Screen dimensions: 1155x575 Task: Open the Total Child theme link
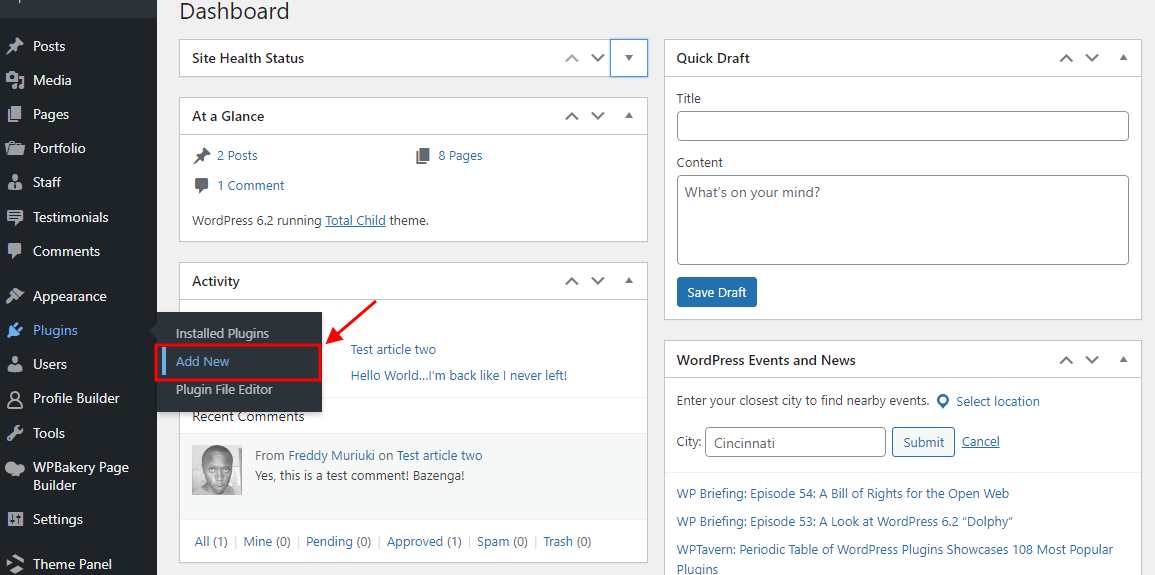coord(355,220)
